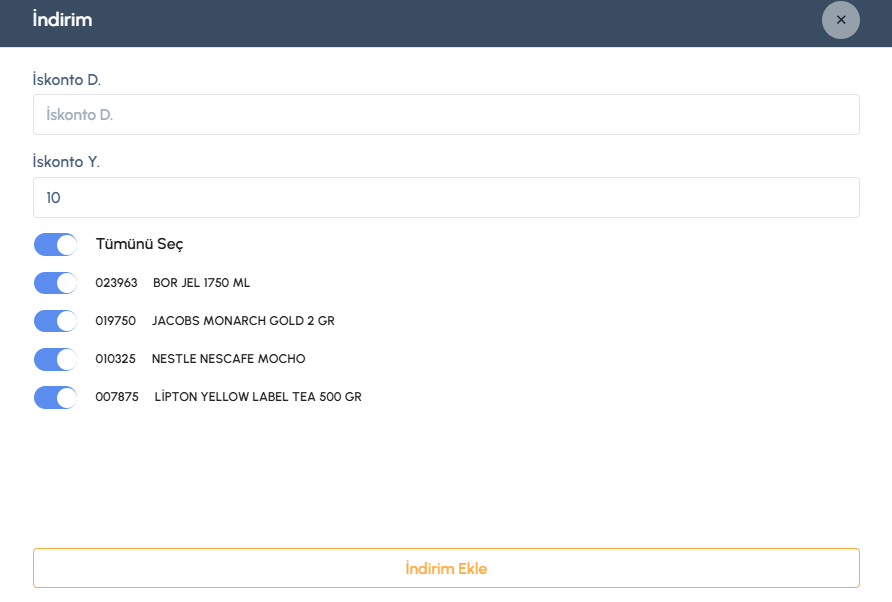
Task: Disable the BOR JEL 1750 ML switch
Action: (x=56, y=283)
